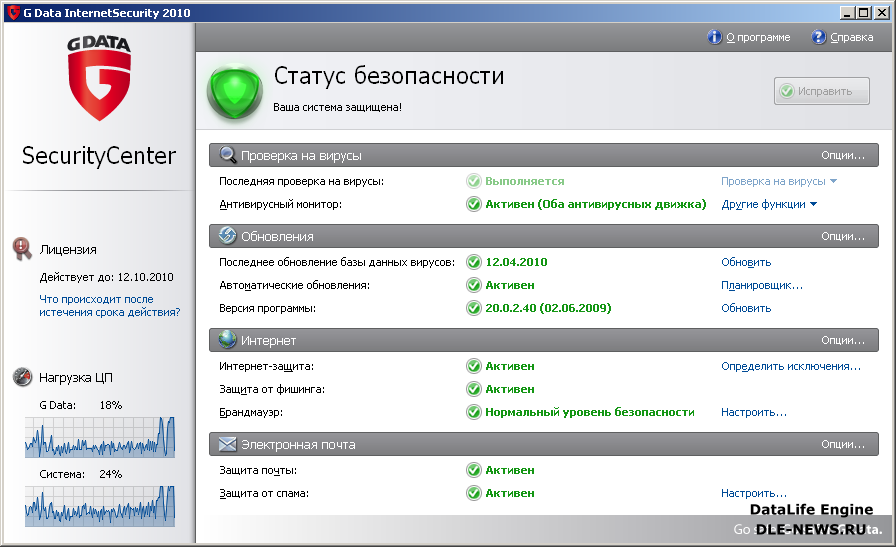
Task: Click check icon for Защита от фишинга
Action: coord(474,389)
